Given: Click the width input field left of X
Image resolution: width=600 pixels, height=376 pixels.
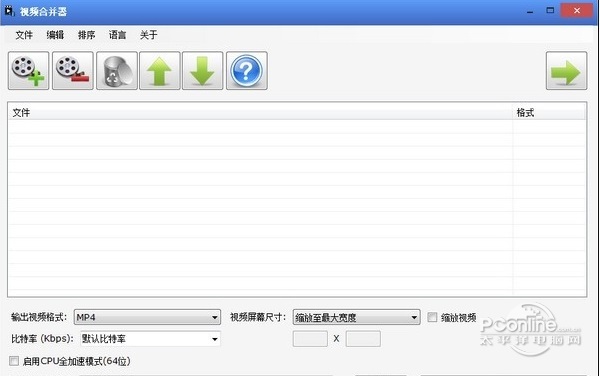Looking at the screenshot, I should pos(310,339).
